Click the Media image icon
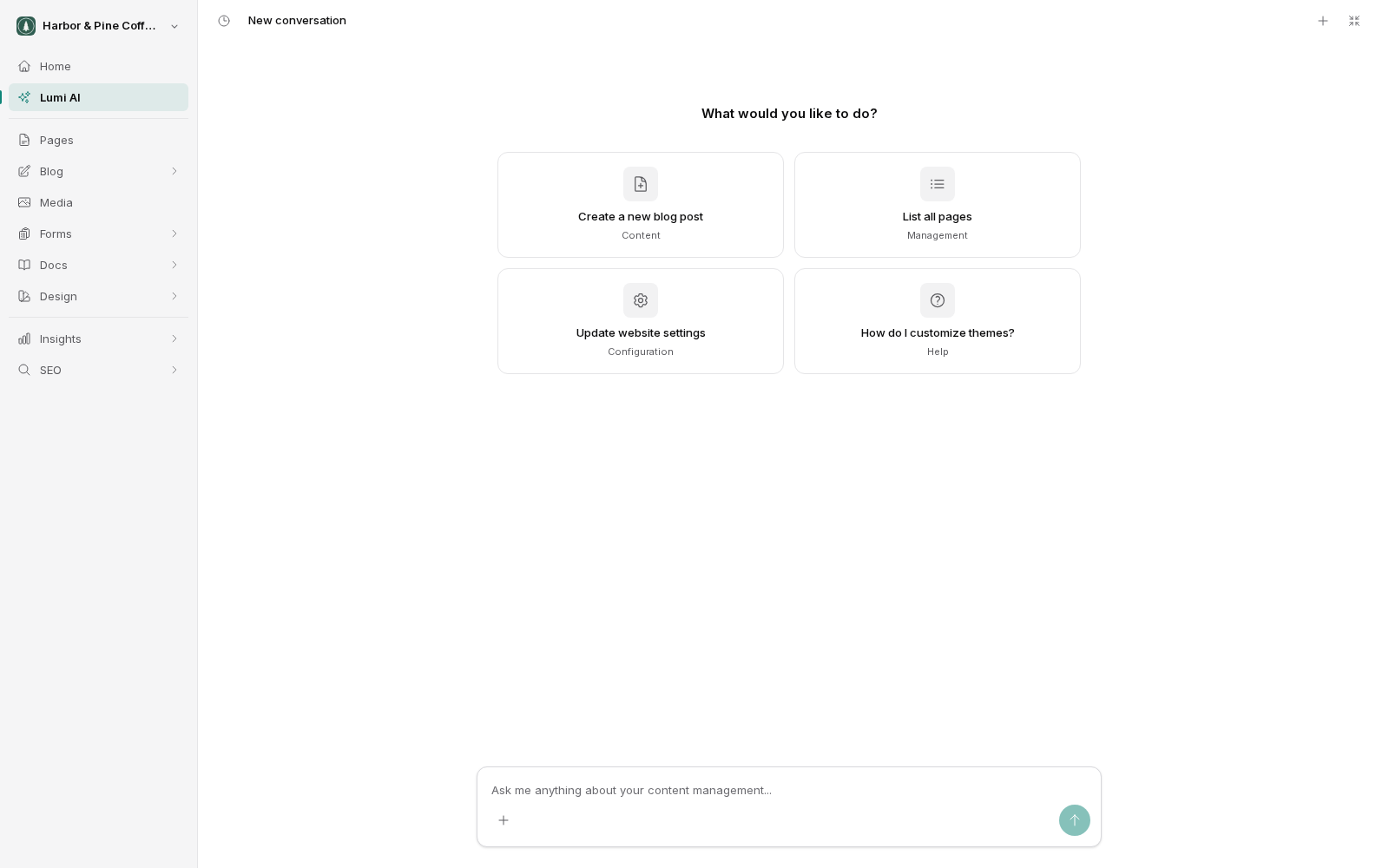The width and height of the screenshot is (1389, 868). click(24, 202)
